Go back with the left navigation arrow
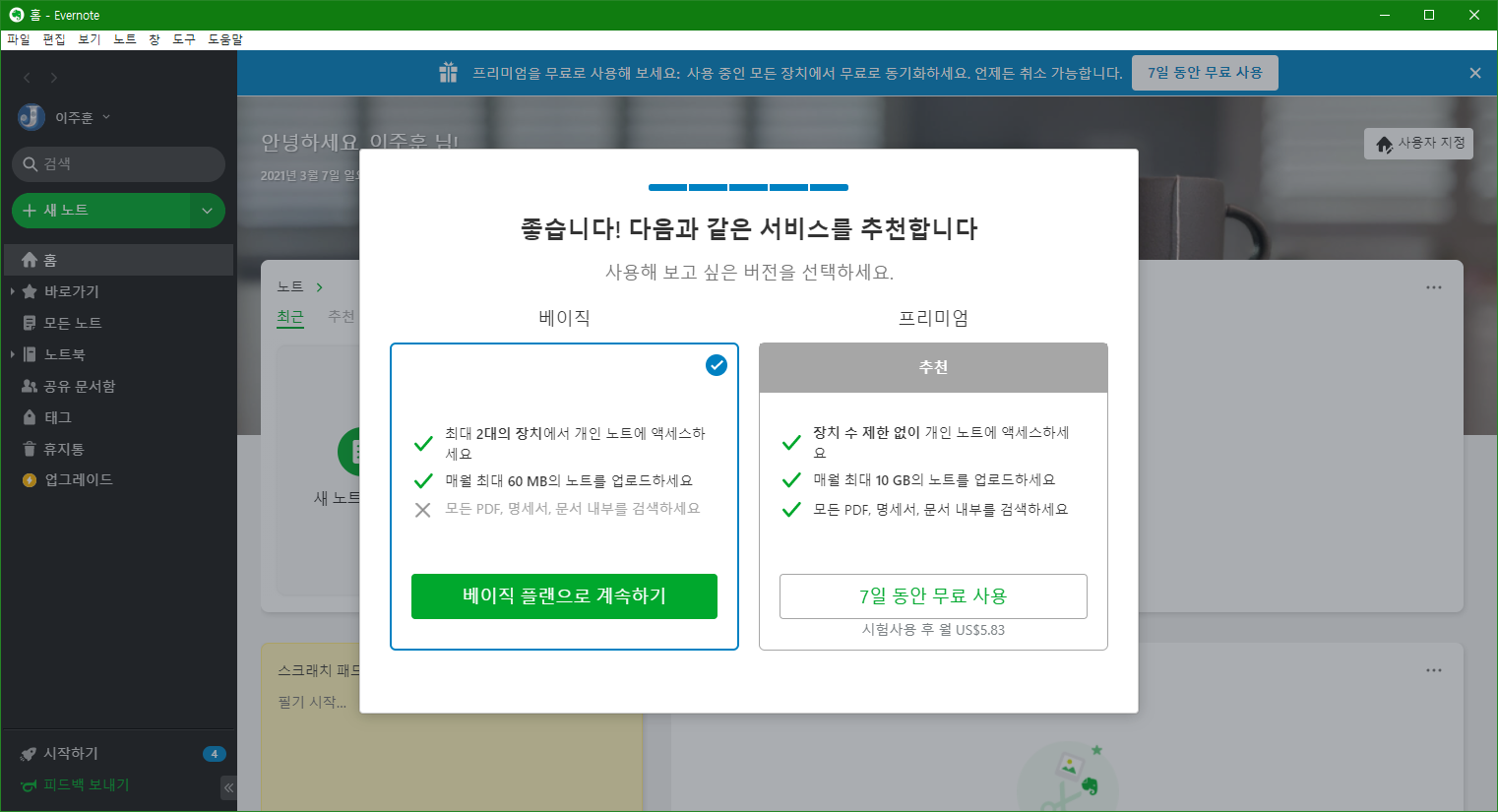The image size is (1498, 812). click(27, 78)
